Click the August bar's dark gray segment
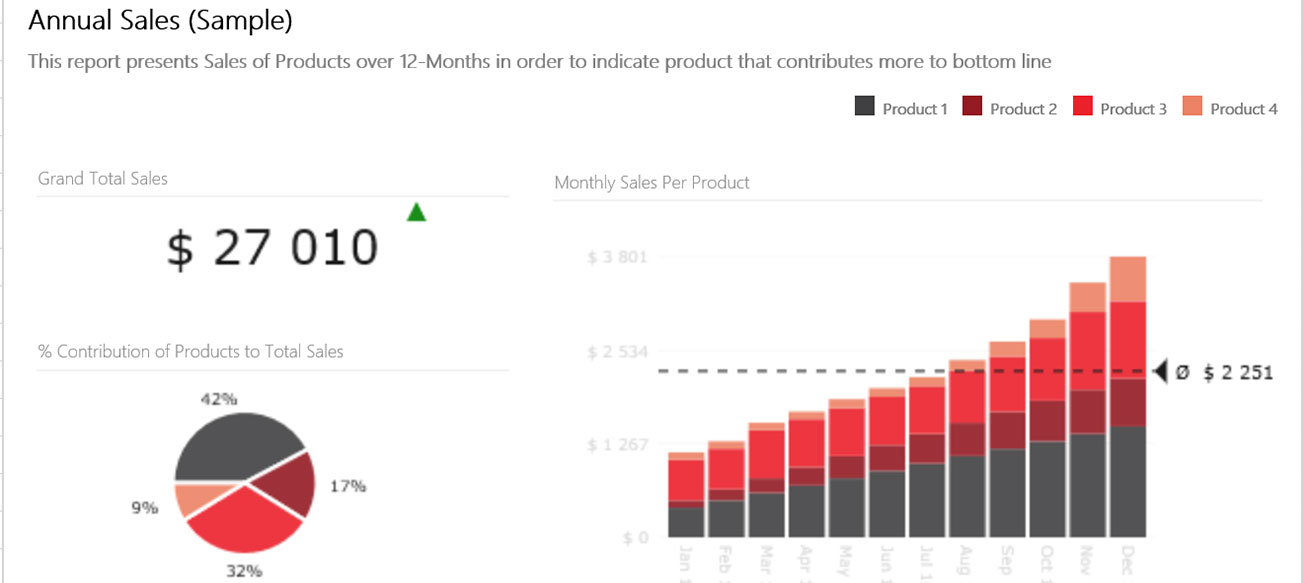This screenshot has height=583, width=1303. [x=967, y=496]
